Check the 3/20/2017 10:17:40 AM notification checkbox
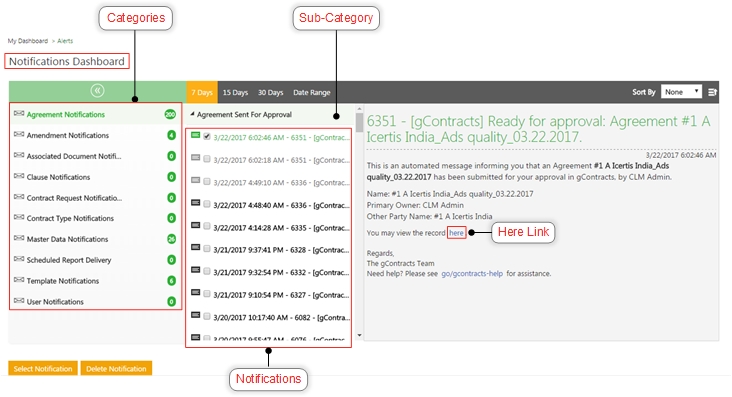 click(207, 316)
